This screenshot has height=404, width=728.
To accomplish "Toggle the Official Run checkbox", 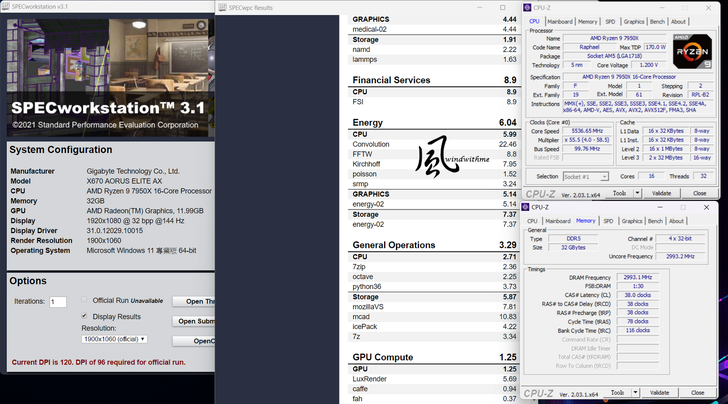I will point(84,300).
